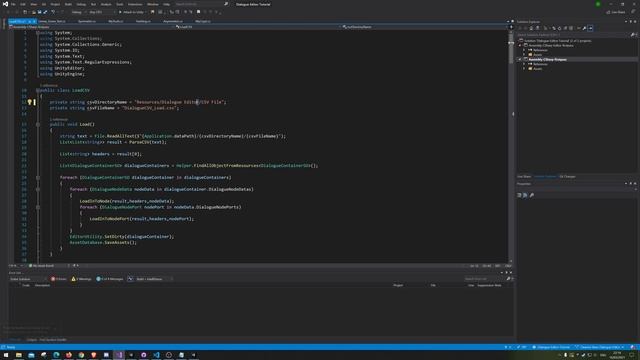This screenshot has width=640, height=360.
Task: Open File Explorer from the taskbar
Action: point(19,356)
